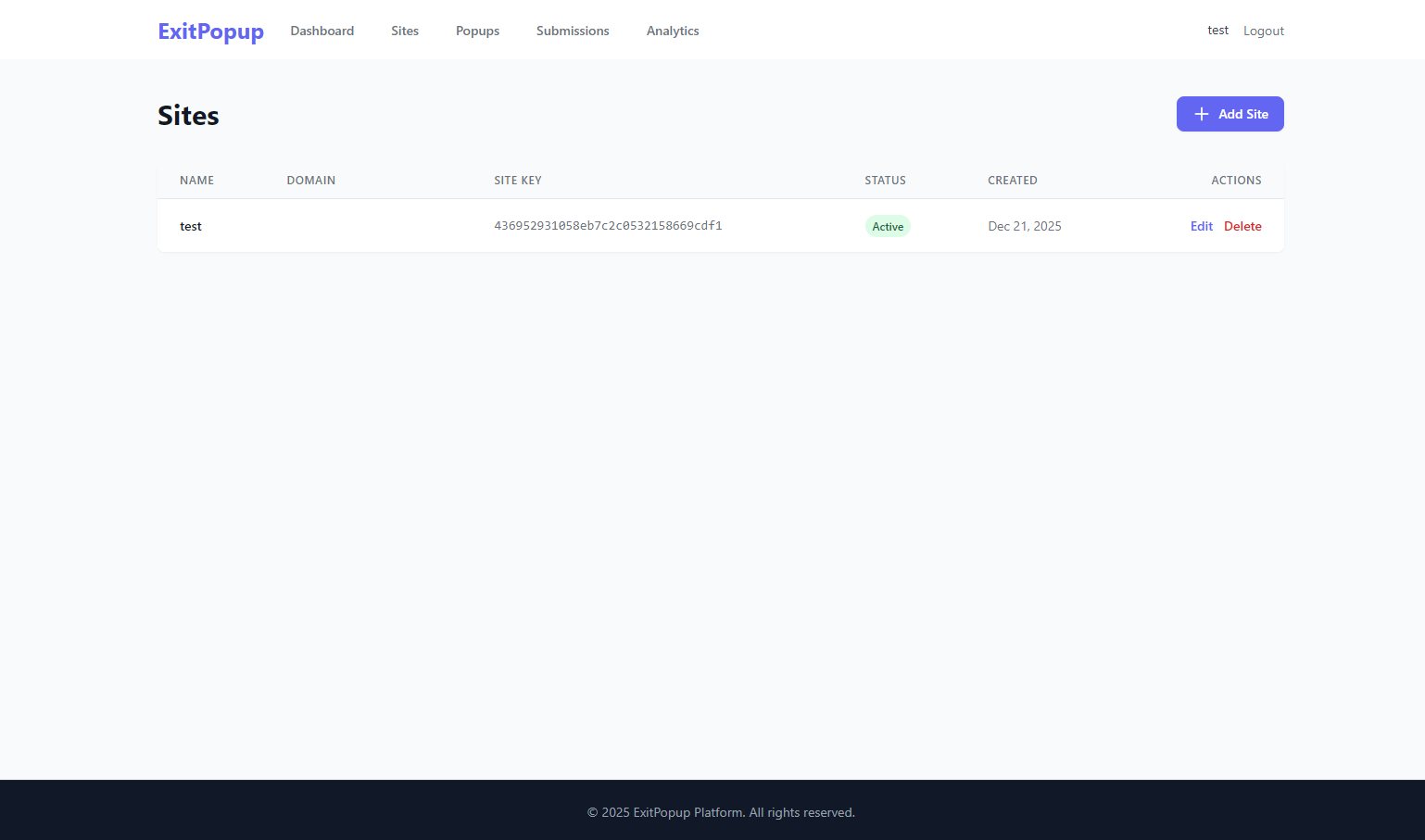Click the Dec 21, 2025 created date

pos(1024,226)
